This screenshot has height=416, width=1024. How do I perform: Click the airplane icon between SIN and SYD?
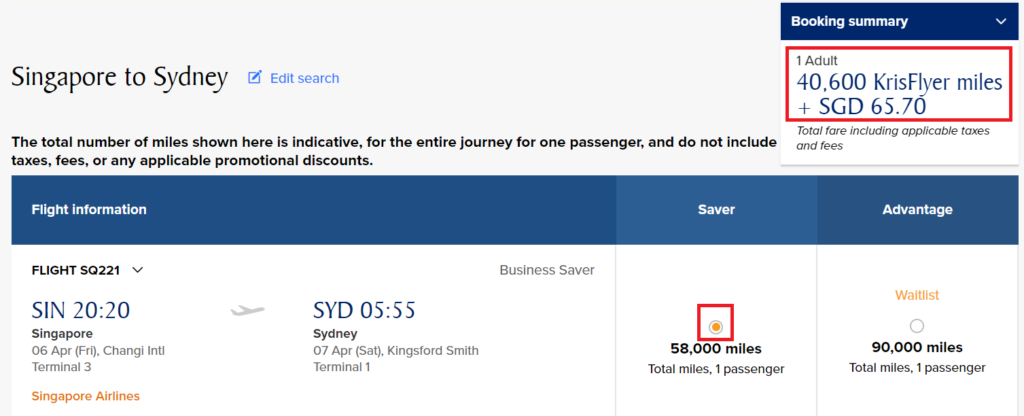tap(248, 311)
